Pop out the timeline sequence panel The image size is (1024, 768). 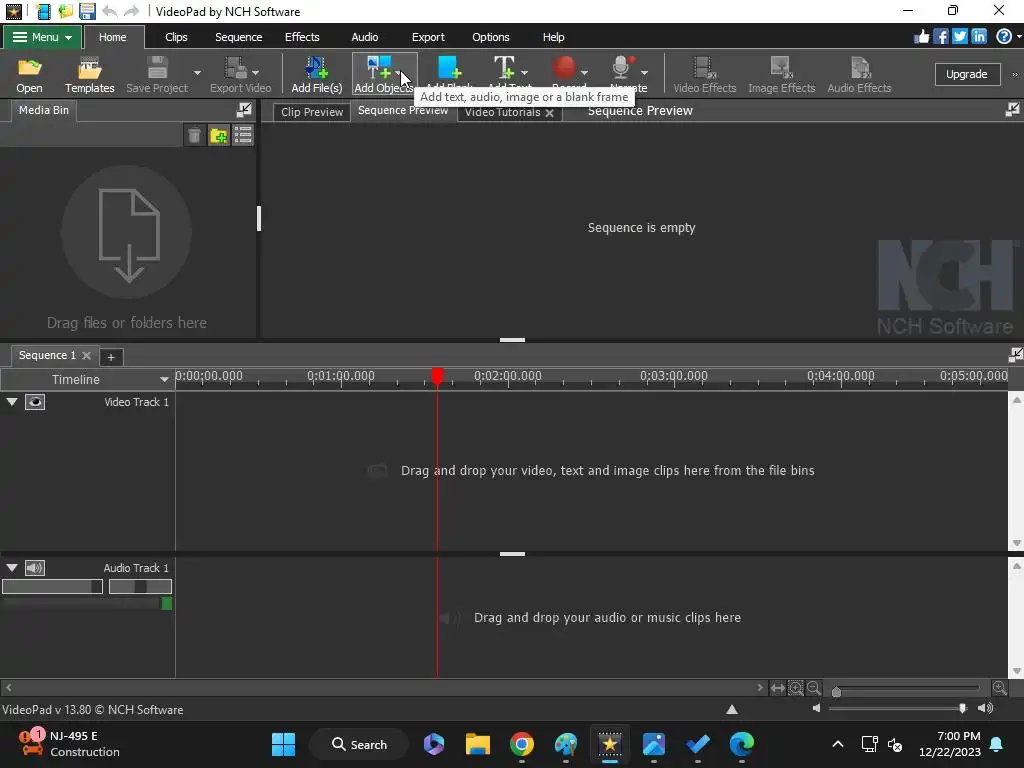pyautogui.click(x=1015, y=355)
